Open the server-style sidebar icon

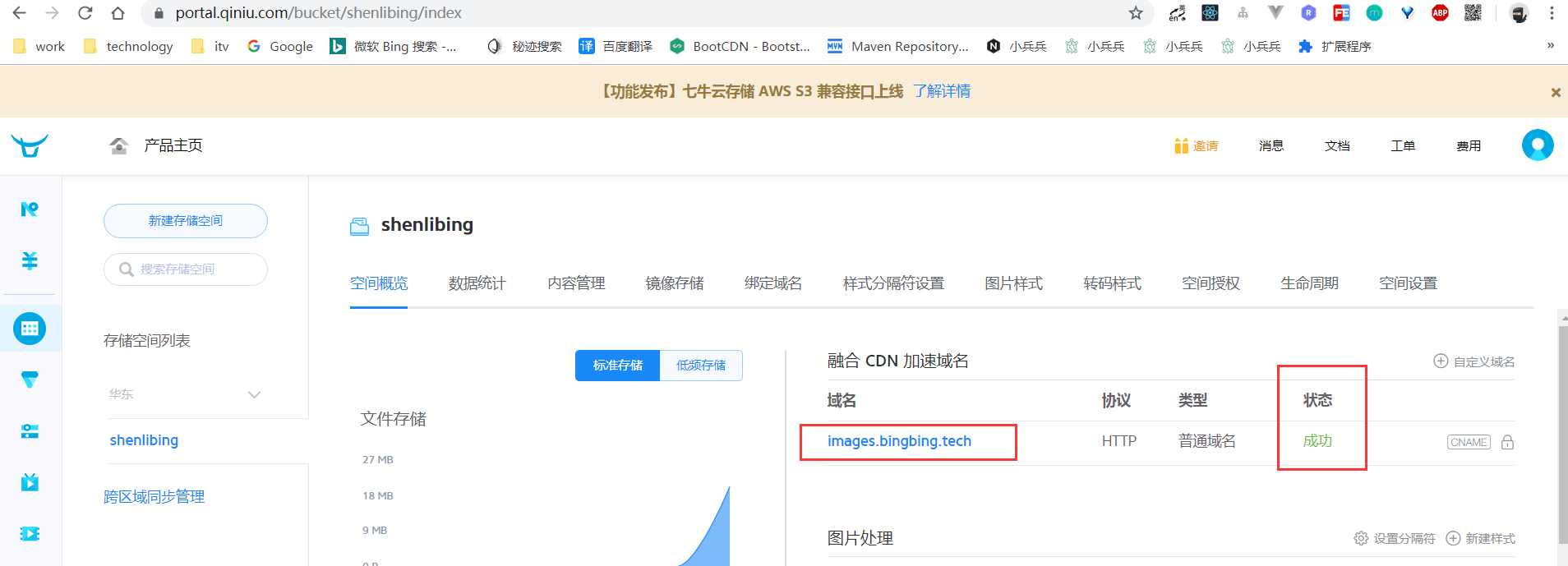click(x=30, y=431)
